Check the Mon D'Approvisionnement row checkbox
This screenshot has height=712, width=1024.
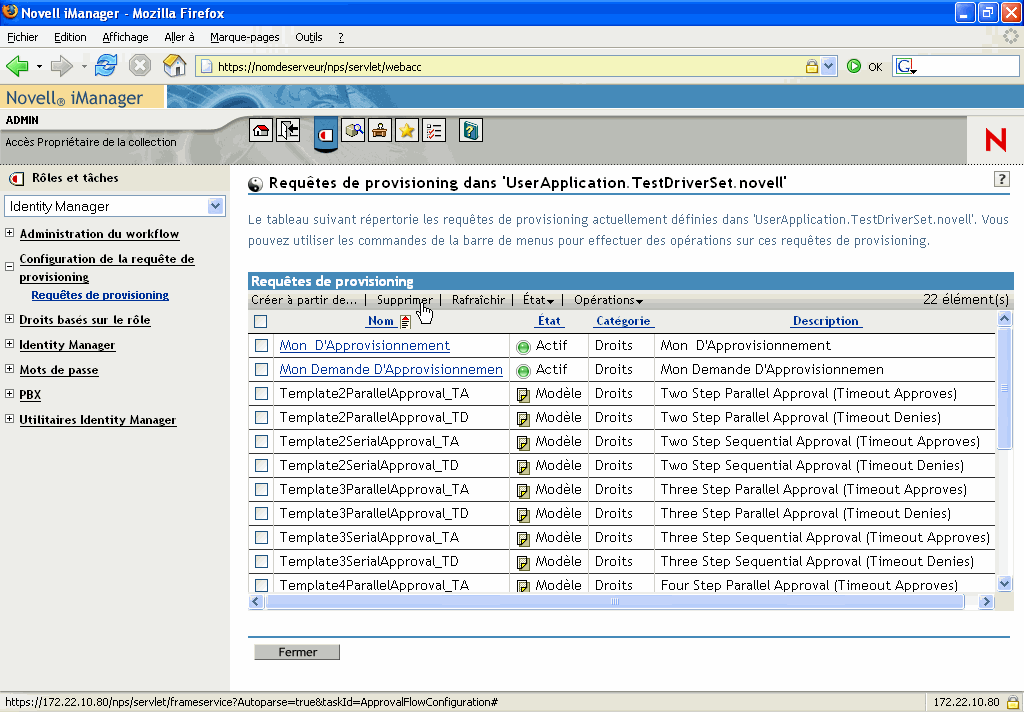click(x=261, y=345)
